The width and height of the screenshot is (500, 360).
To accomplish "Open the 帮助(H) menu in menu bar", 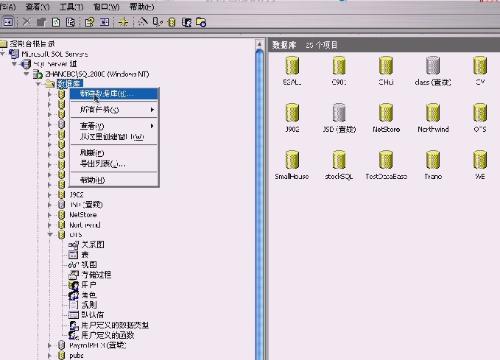I will 142,6.
